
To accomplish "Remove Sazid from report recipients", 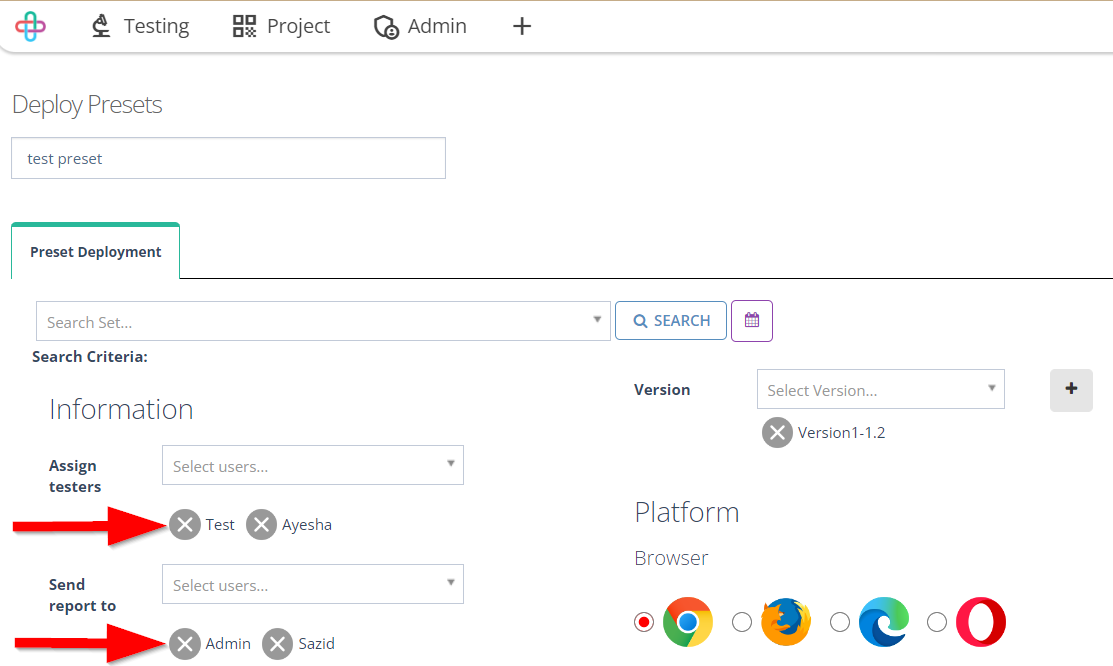I will click(278, 644).
